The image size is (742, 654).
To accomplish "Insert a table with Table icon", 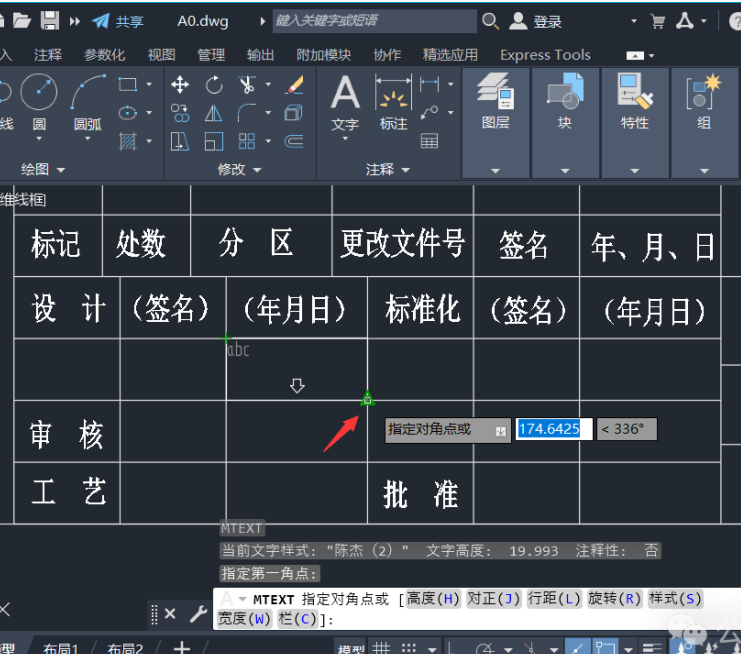I will click(x=429, y=141).
